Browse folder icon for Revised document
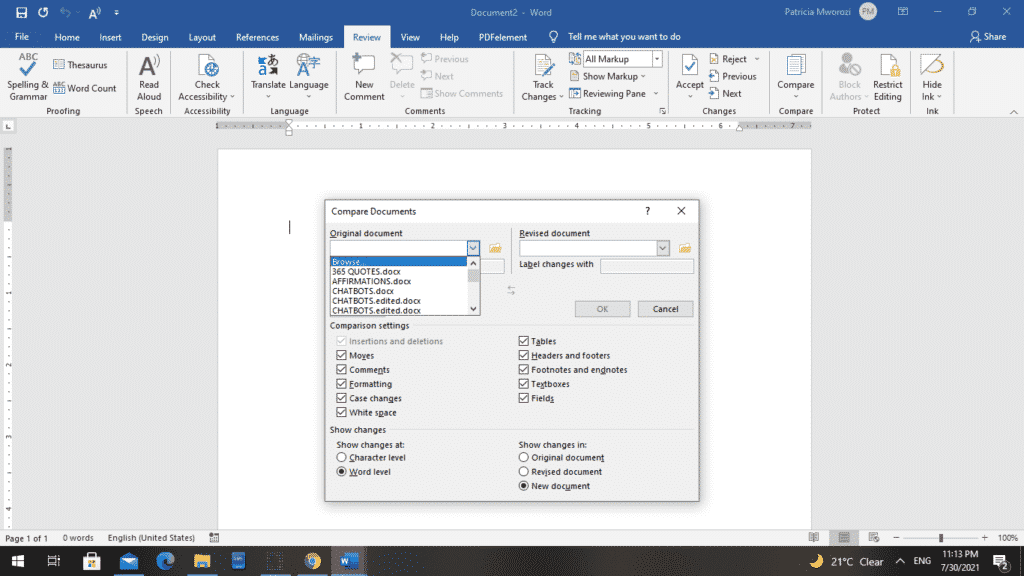Screen dimensions: 1024x576 coord(684,248)
